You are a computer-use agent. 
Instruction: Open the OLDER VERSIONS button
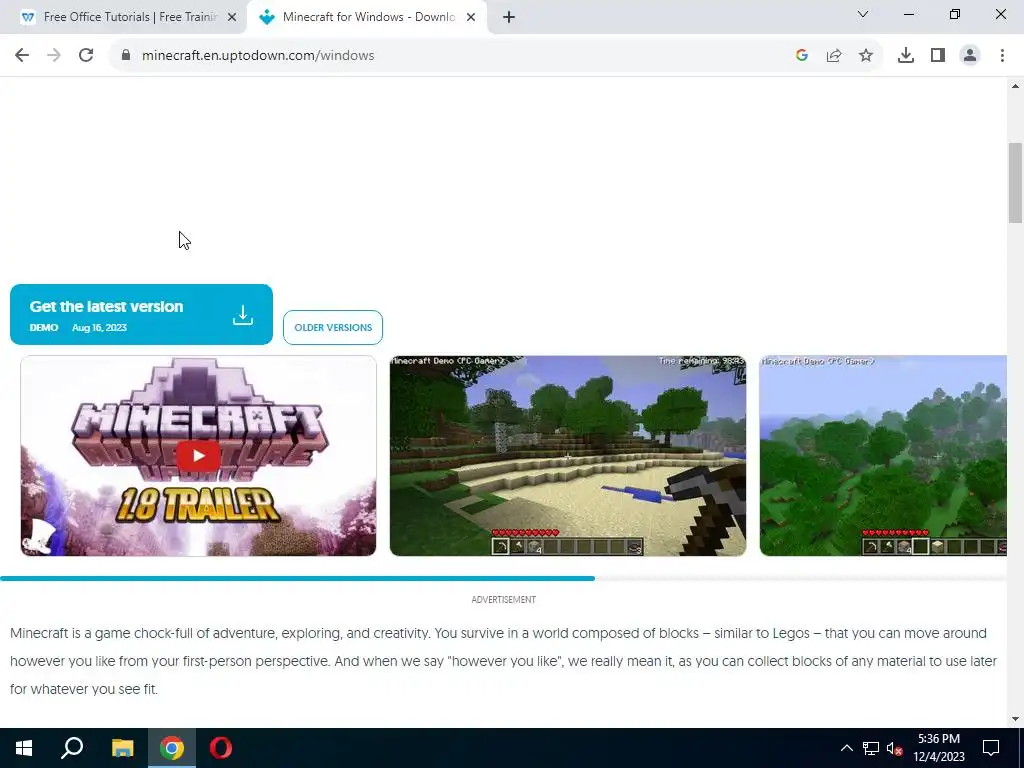(333, 327)
